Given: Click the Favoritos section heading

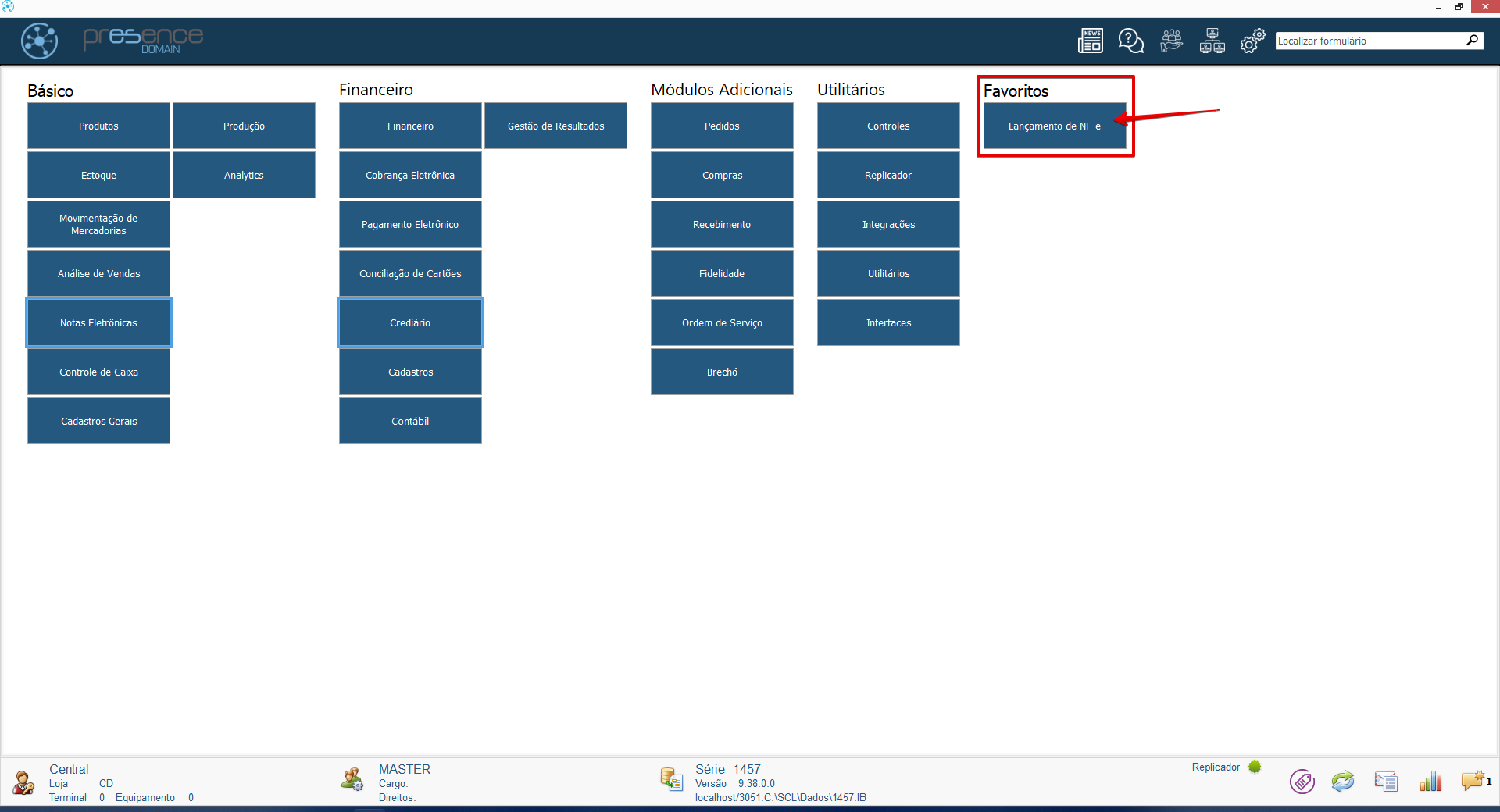Looking at the screenshot, I should click(1016, 91).
